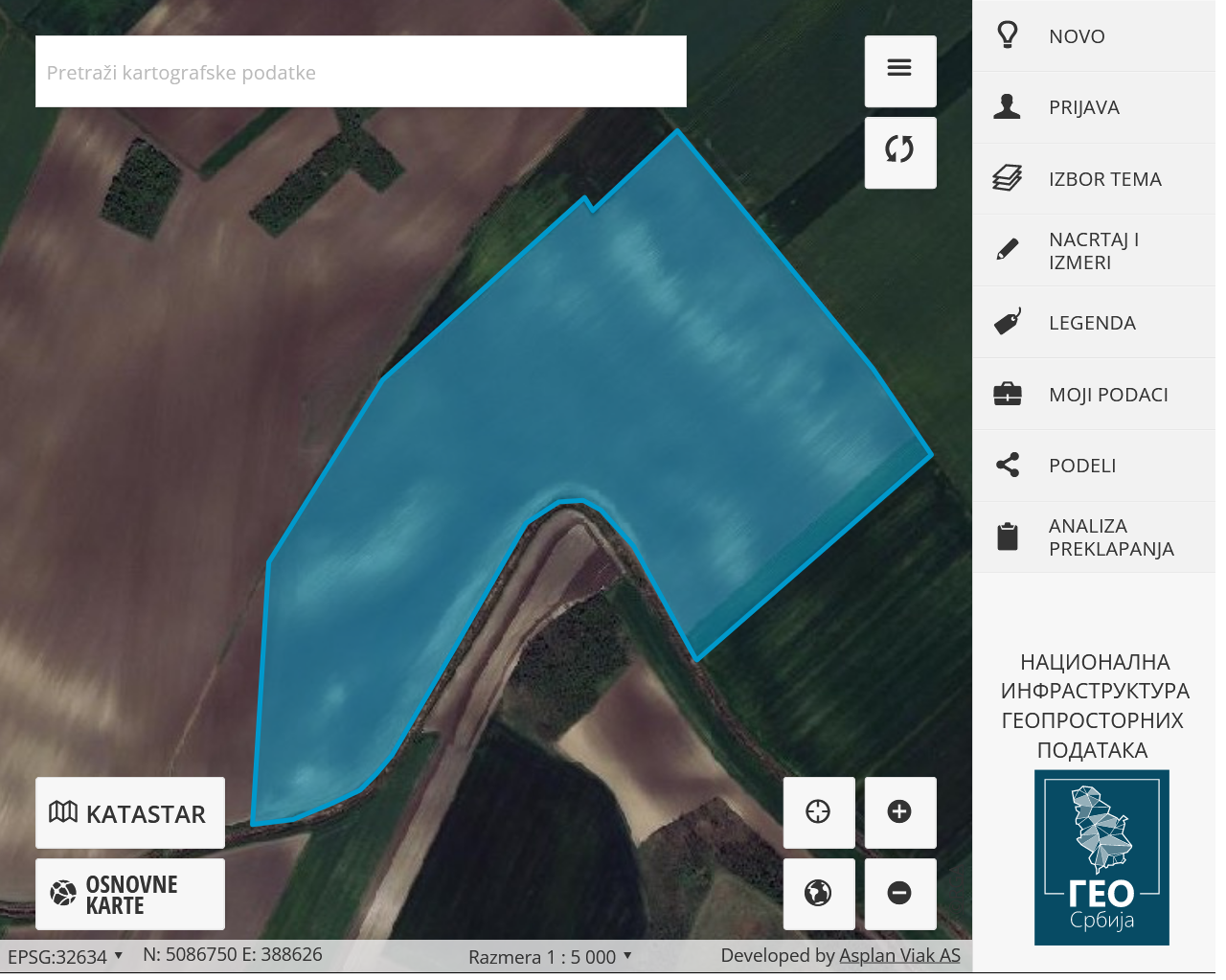This screenshot has height=980, width=1226.
Task: Click the pencil icon for drawing
Action: click(1008, 250)
